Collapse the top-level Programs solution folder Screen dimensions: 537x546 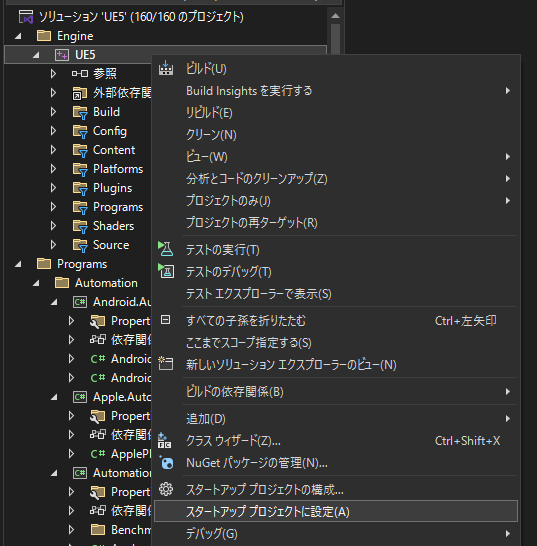coord(18,264)
